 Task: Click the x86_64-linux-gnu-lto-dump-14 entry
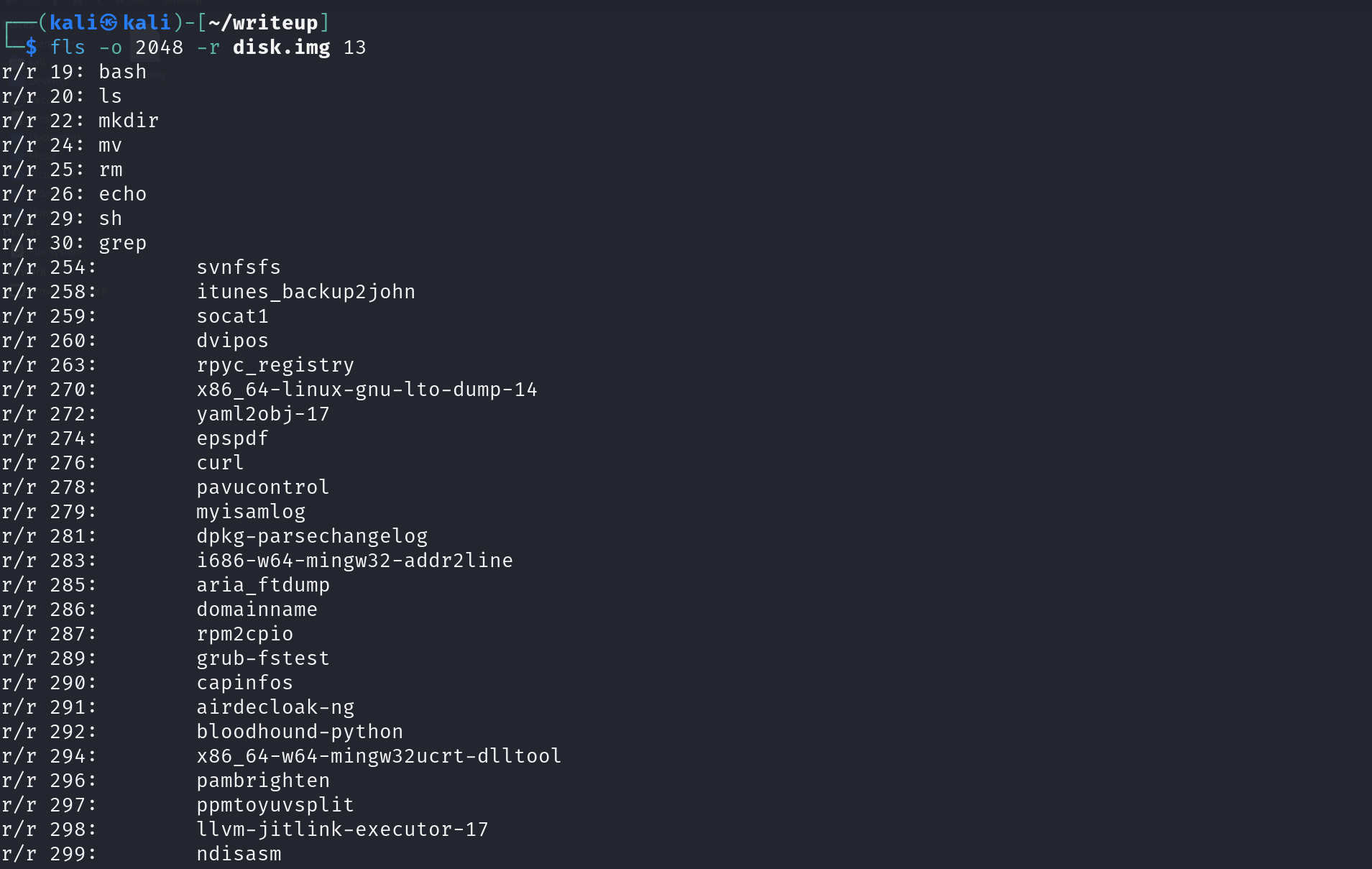[x=367, y=390]
